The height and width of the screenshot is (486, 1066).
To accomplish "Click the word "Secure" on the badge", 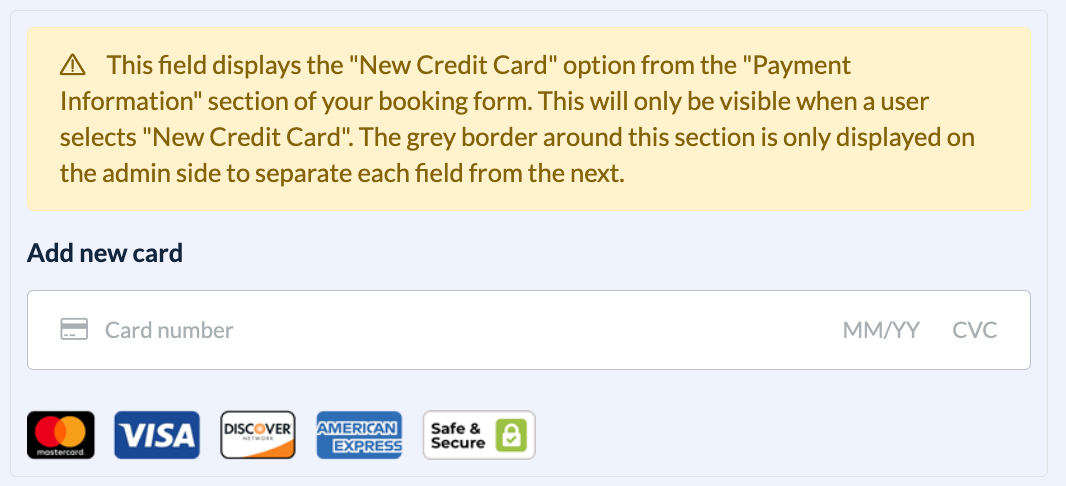I will coord(458,443).
